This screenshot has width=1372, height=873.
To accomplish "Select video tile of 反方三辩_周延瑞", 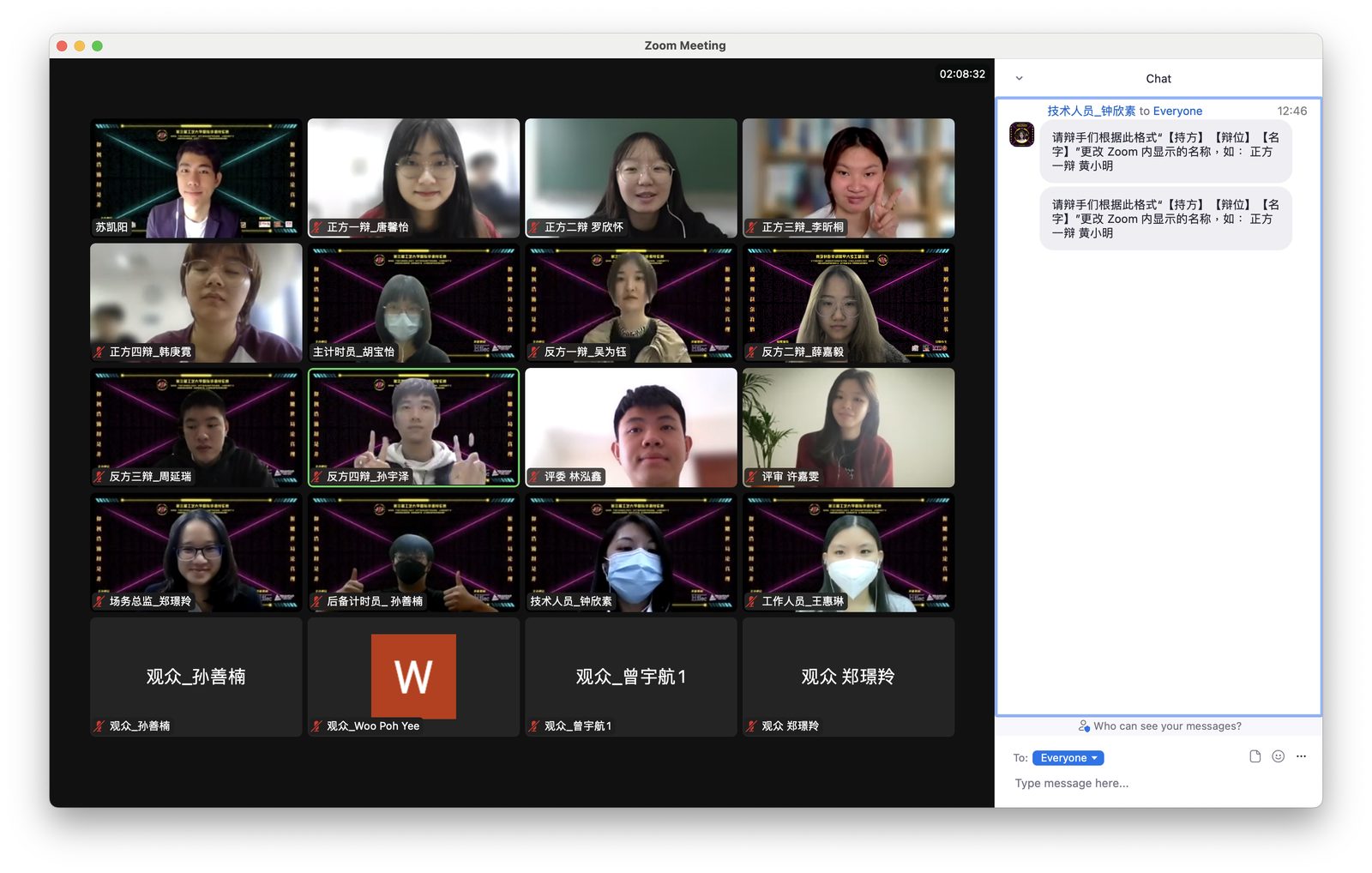I will coord(196,427).
